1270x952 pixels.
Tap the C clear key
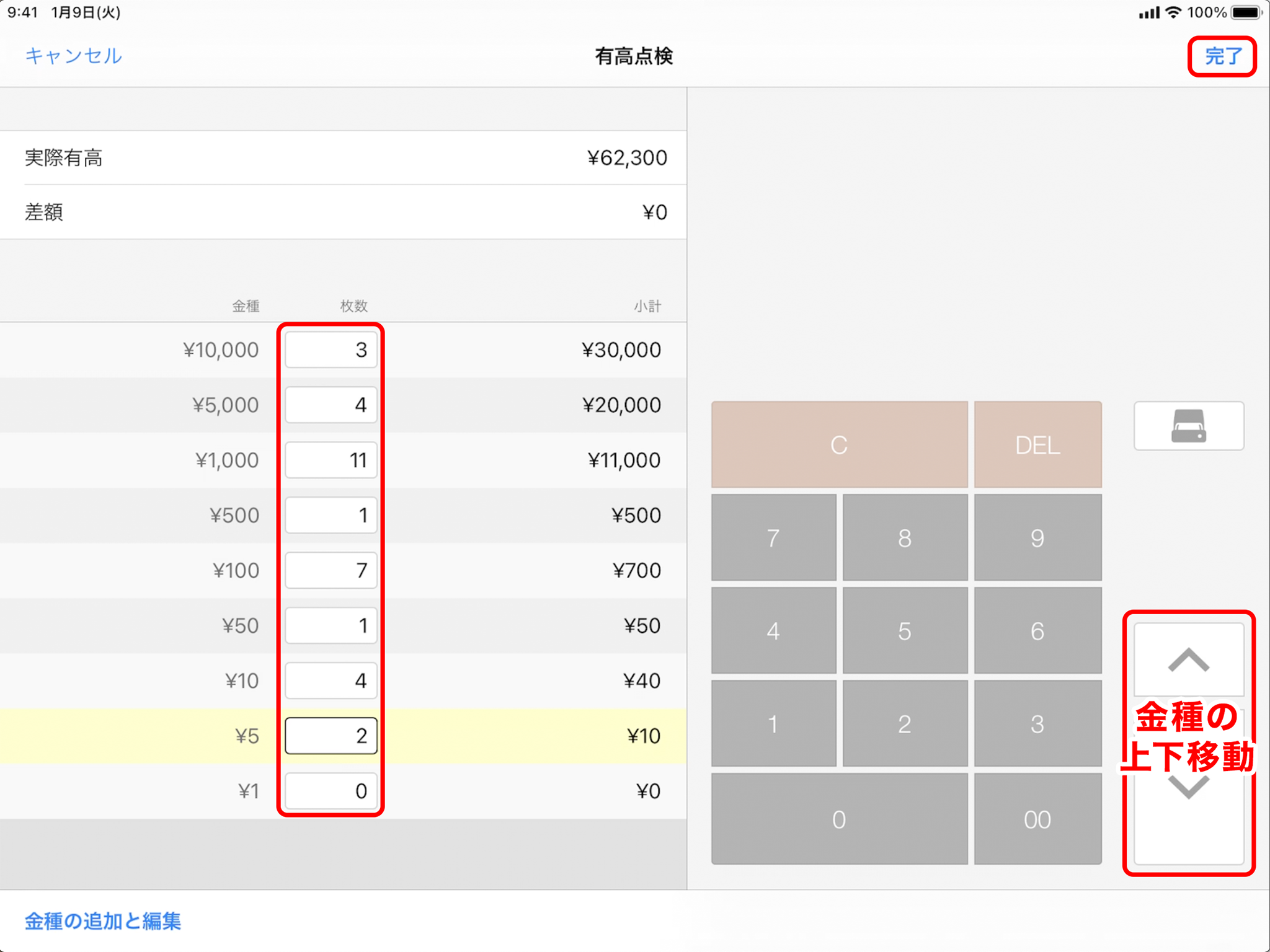(x=839, y=444)
